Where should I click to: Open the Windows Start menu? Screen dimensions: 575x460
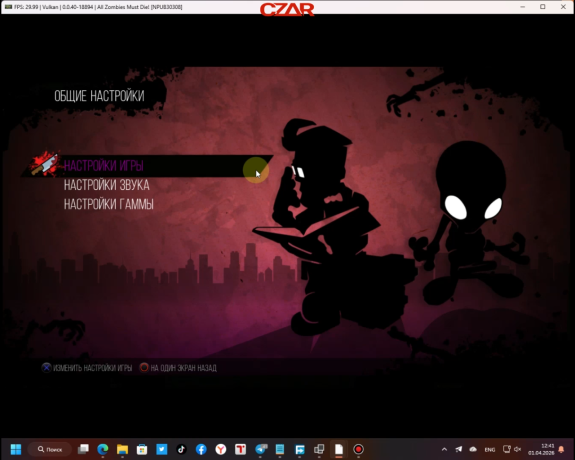click(16, 449)
